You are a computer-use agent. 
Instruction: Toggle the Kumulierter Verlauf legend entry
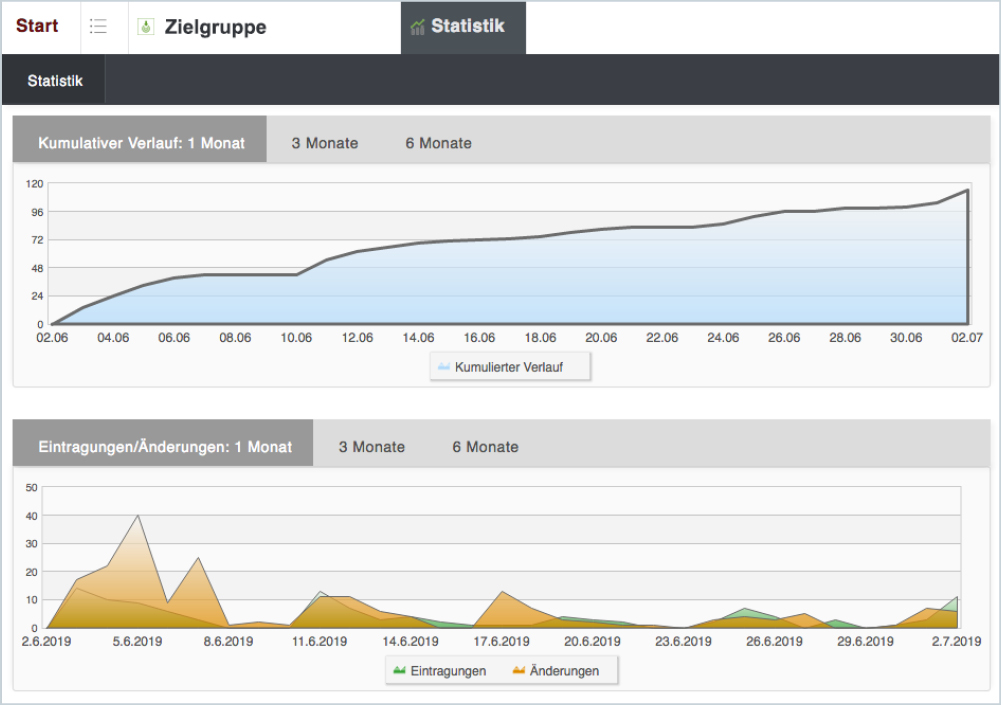[x=508, y=368]
